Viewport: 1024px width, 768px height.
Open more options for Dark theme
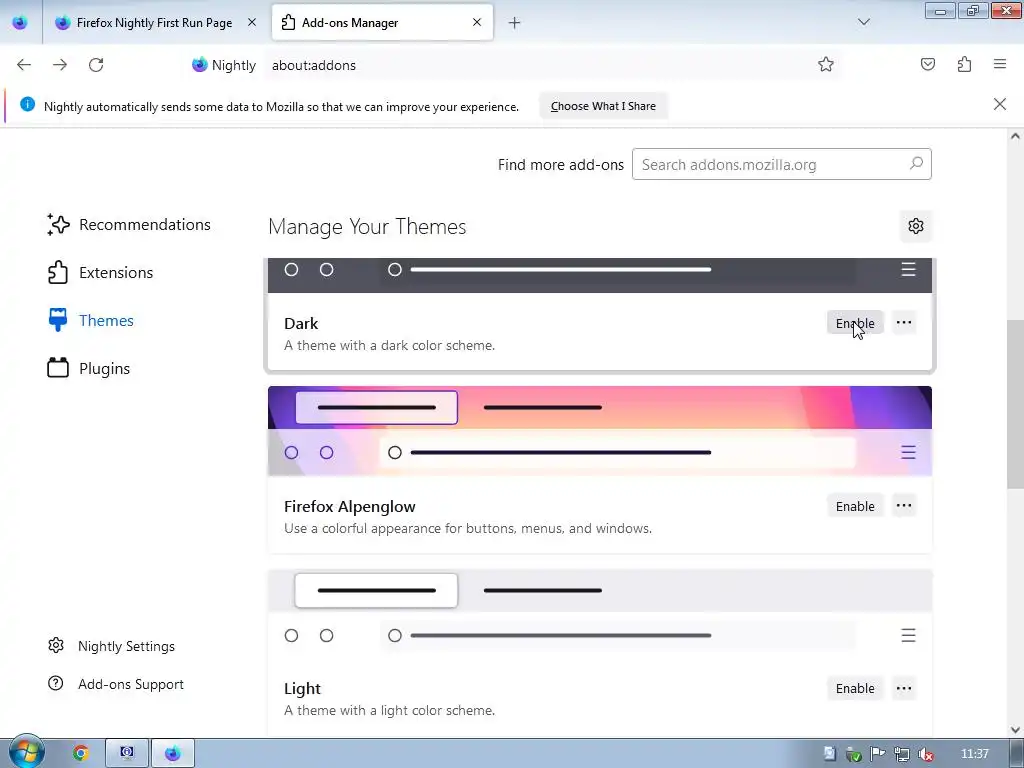tap(904, 323)
